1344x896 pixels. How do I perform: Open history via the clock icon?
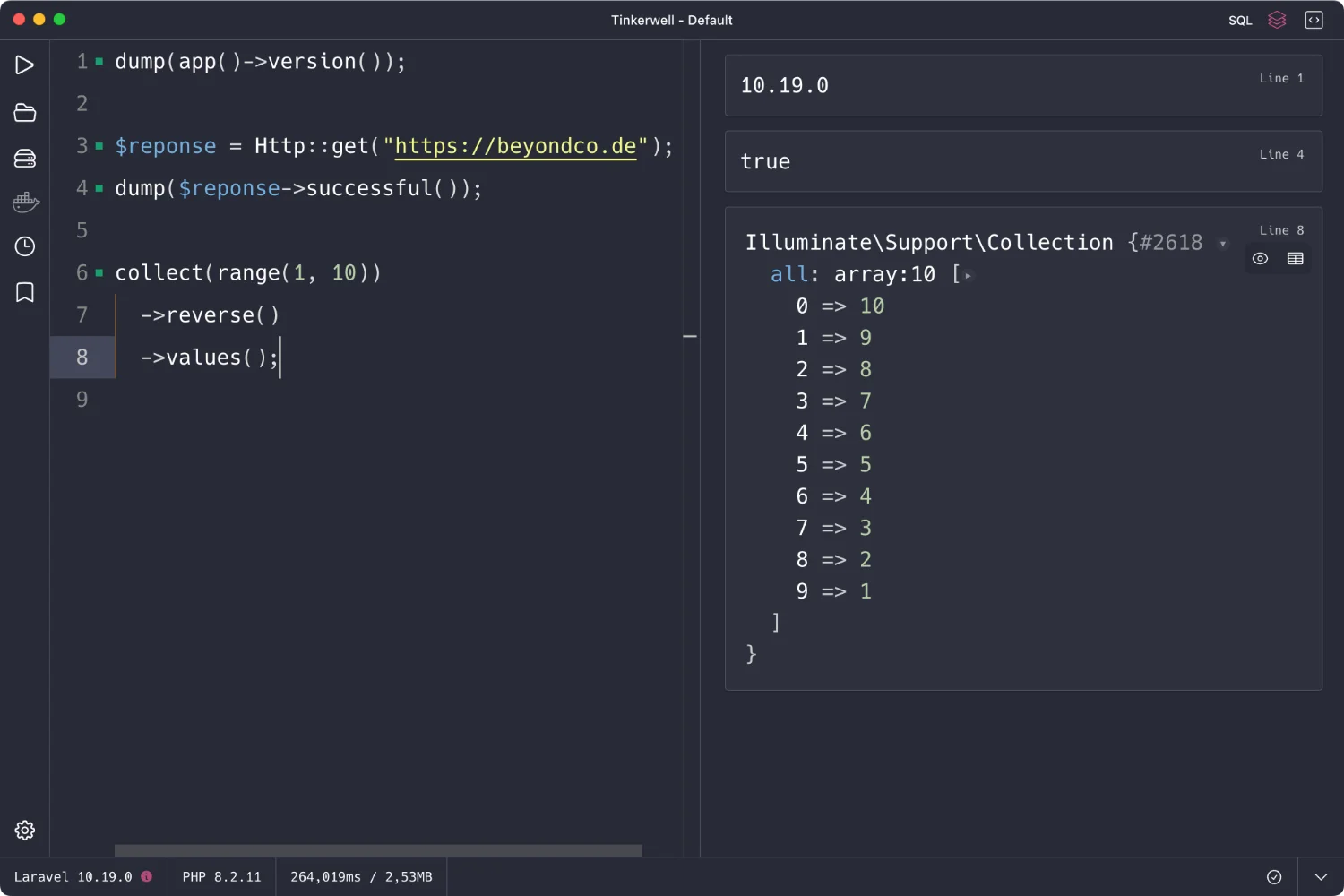[25, 246]
